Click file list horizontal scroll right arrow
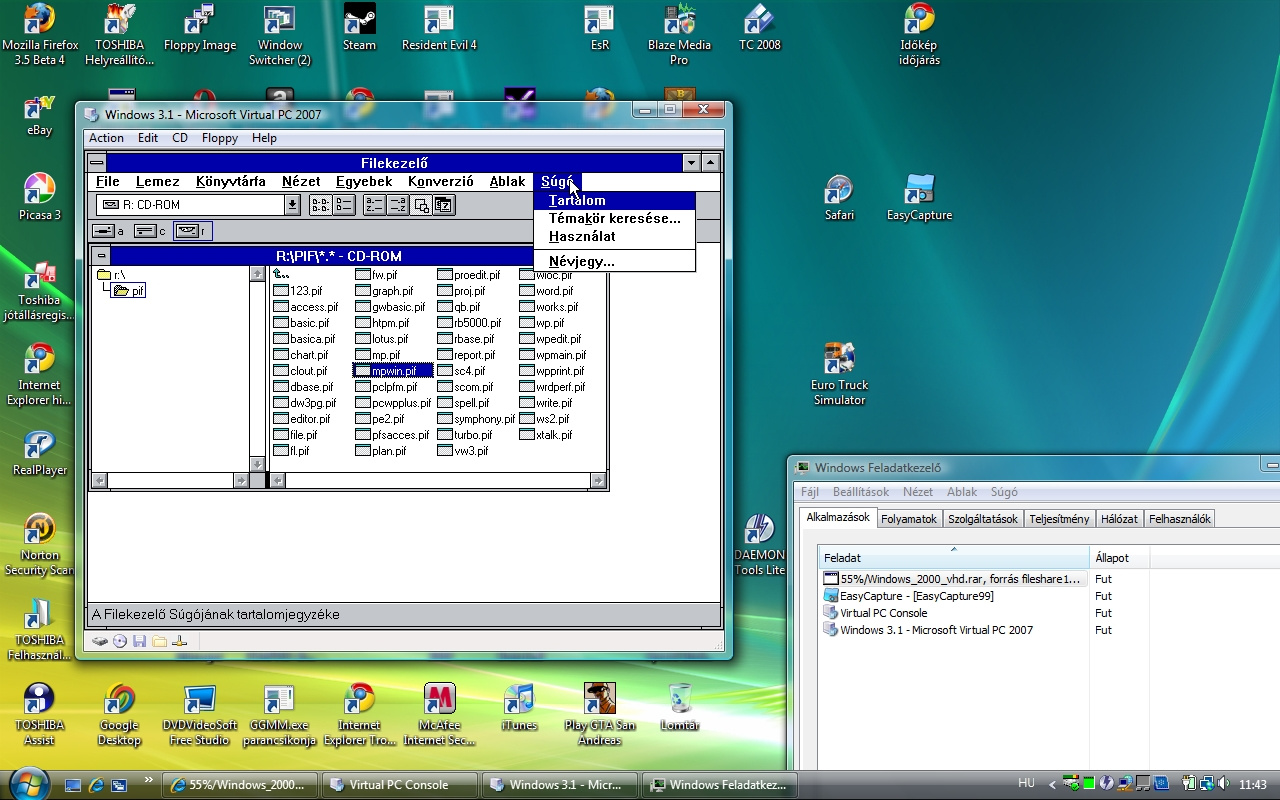Image resolution: width=1280 pixels, height=800 pixels. pyautogui.click(x=598, y=481)
